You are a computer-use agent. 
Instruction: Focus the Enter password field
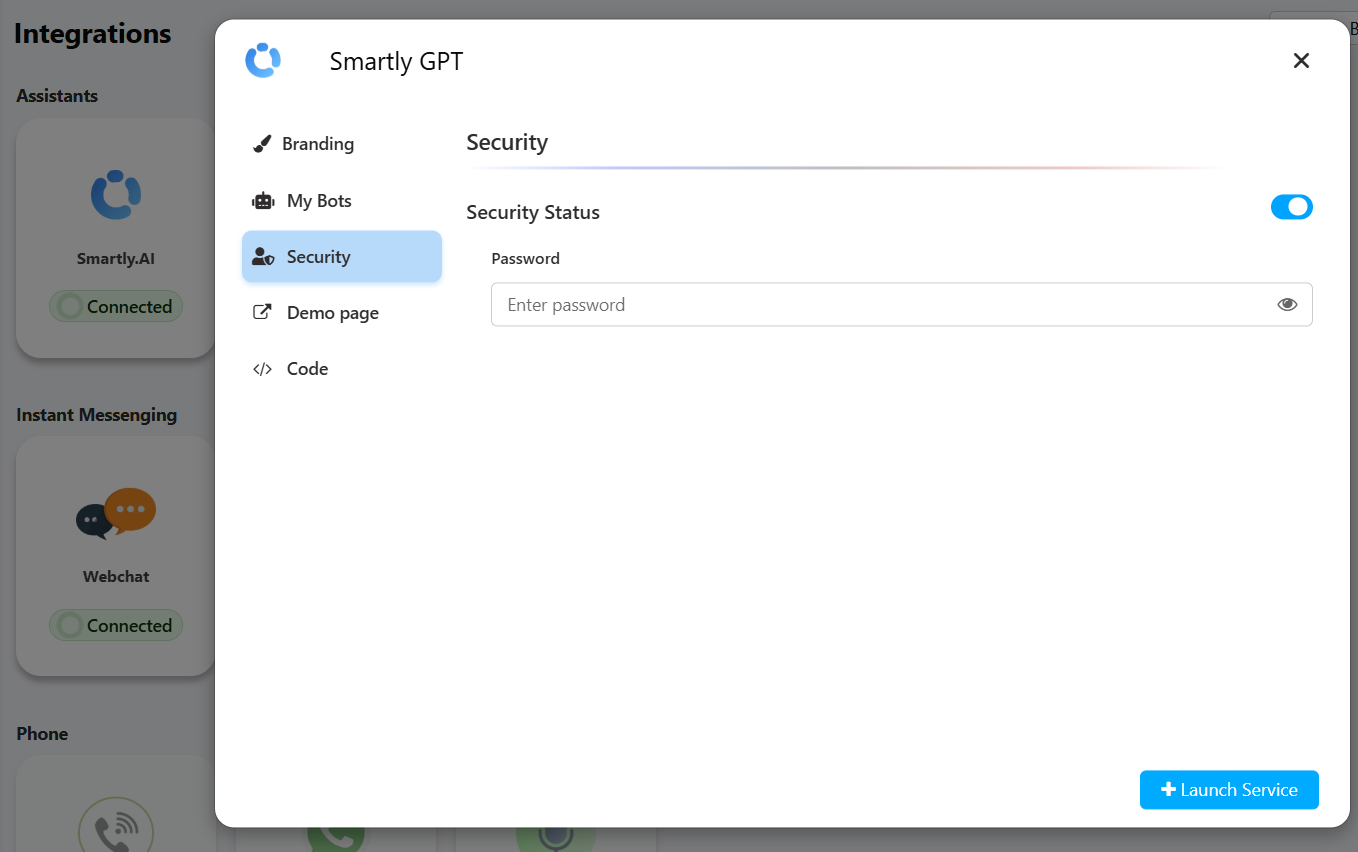click(901, 305)
